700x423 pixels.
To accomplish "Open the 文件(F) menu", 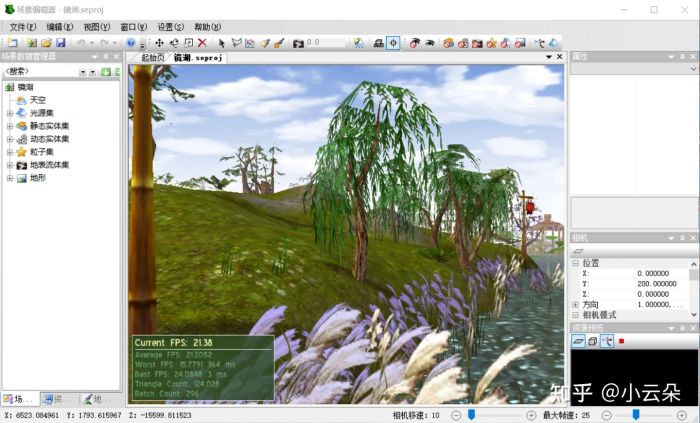I will 23,27.
